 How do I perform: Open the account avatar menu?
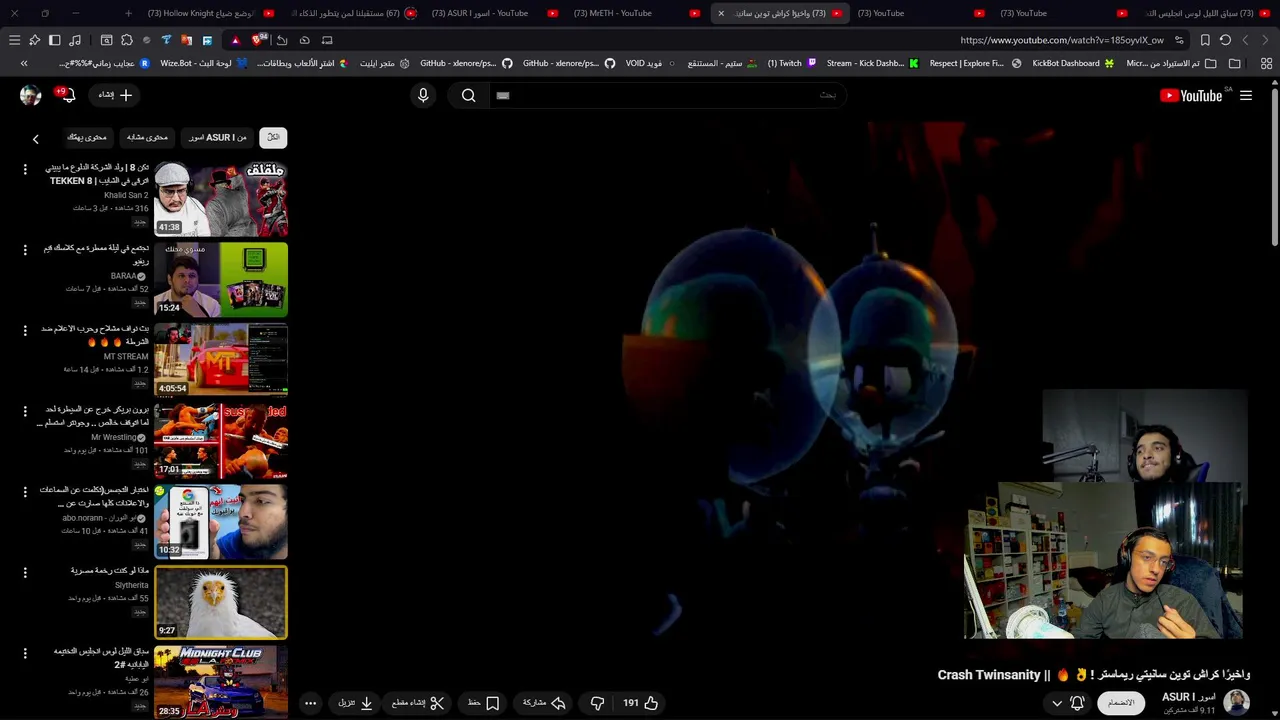(x=30, y=95)
